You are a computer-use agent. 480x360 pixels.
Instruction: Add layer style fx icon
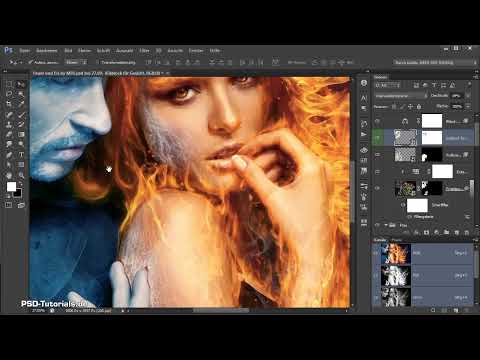click(416, 232)
